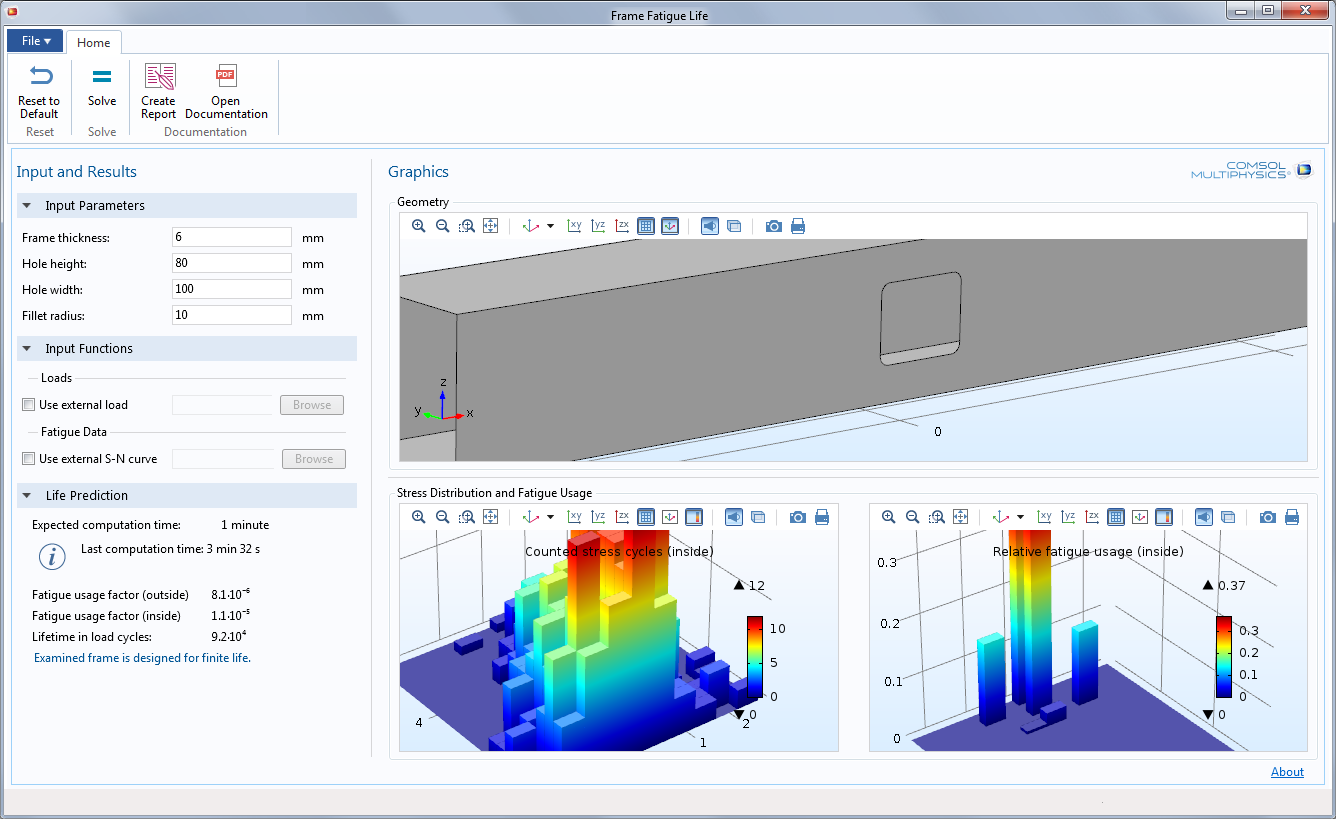Select Zoom Box in the Geometry toolbar
Image resolution: width=1336 pixels, height=819 pixels.
pyautogui.click(x=467, y=226)
